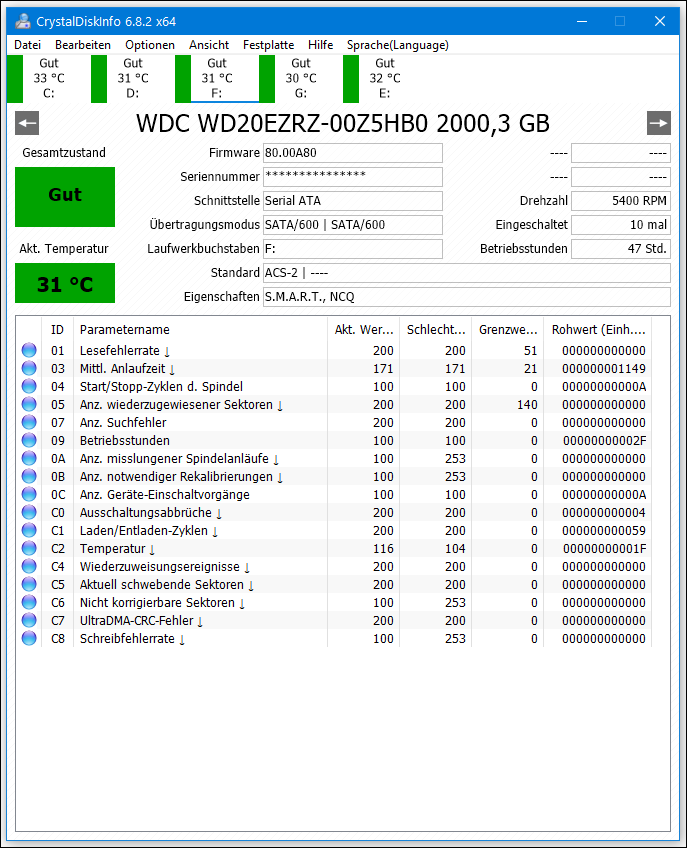Click the 31 °C temperature button
Screen dimensions: 687x848
tap(65, 283)
